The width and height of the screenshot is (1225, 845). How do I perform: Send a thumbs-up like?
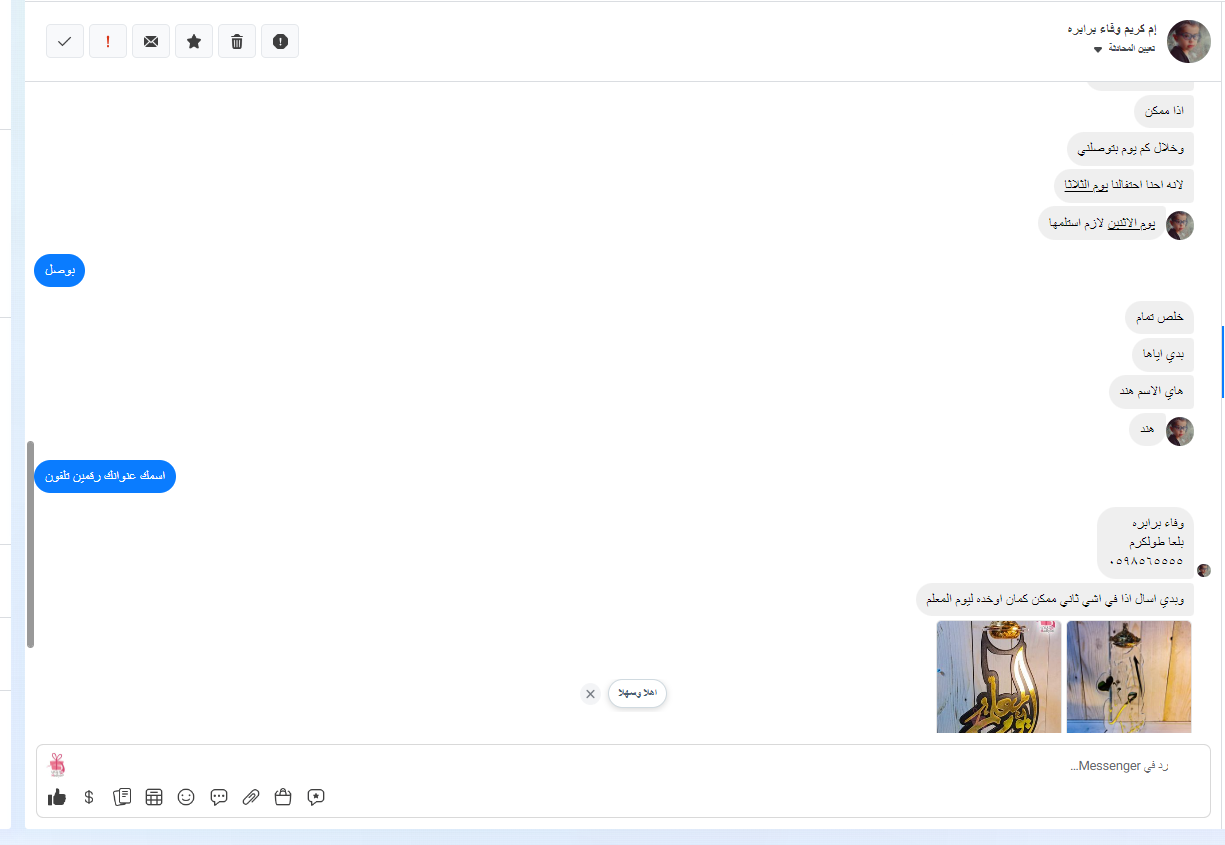pos(57,797)
